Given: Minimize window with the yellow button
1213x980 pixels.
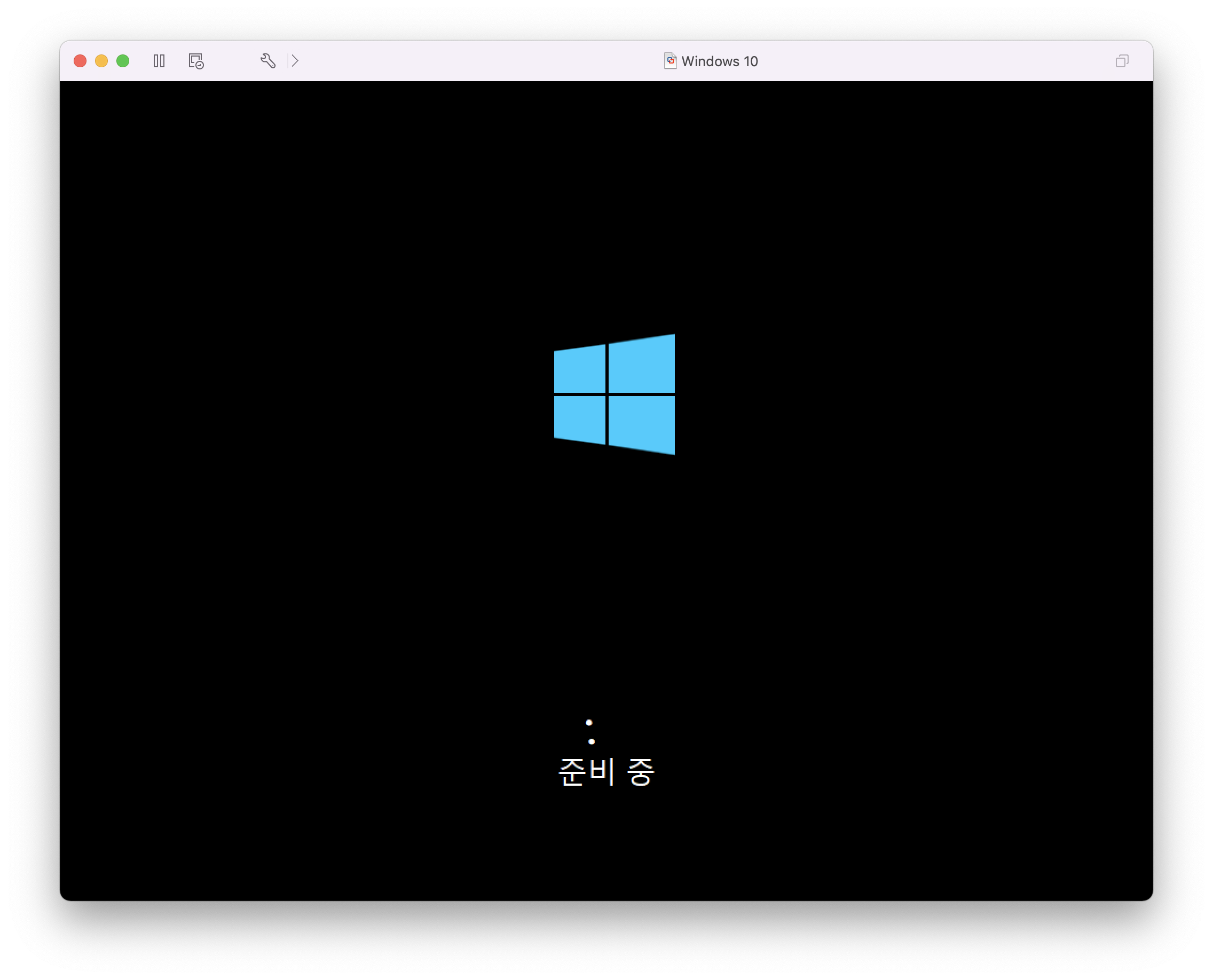Looking at the screenshot, I should 101,61.
